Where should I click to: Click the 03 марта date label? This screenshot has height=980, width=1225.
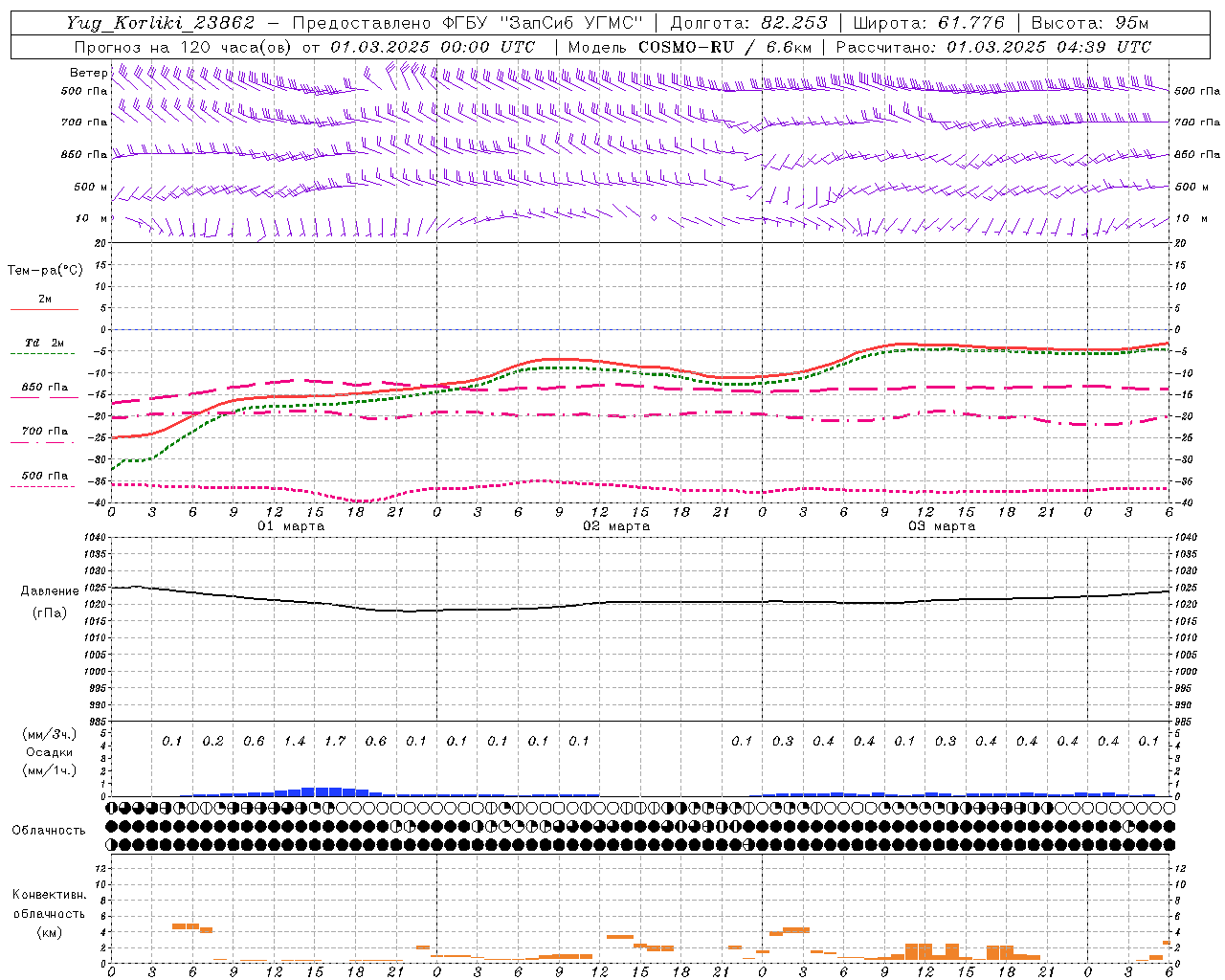point(942,526)
